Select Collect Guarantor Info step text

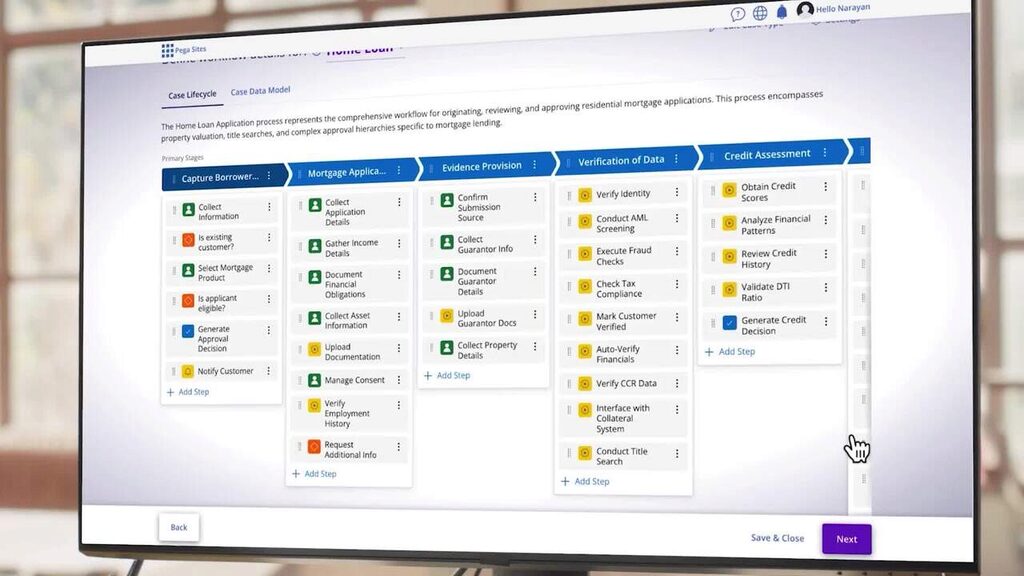click(x=485, y=244)
